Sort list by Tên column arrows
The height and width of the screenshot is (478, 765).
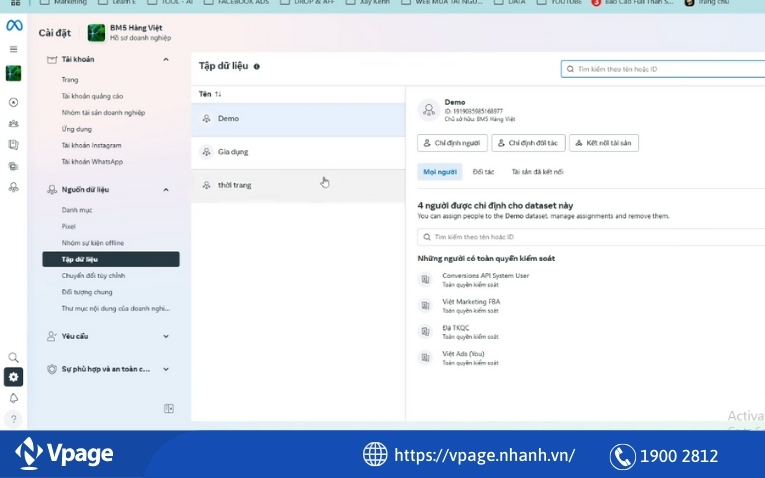tap(218, 94)
